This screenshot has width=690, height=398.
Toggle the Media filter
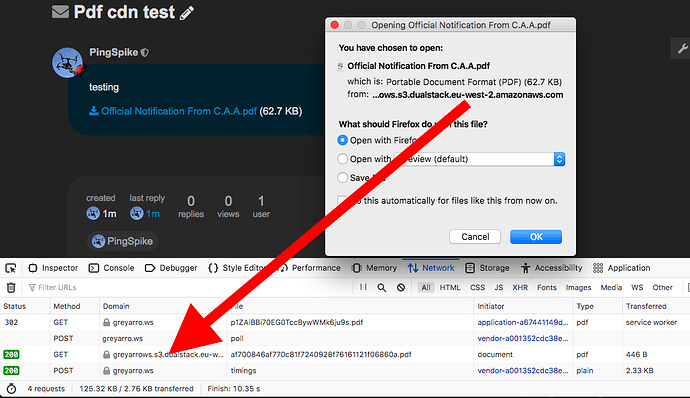611,287
